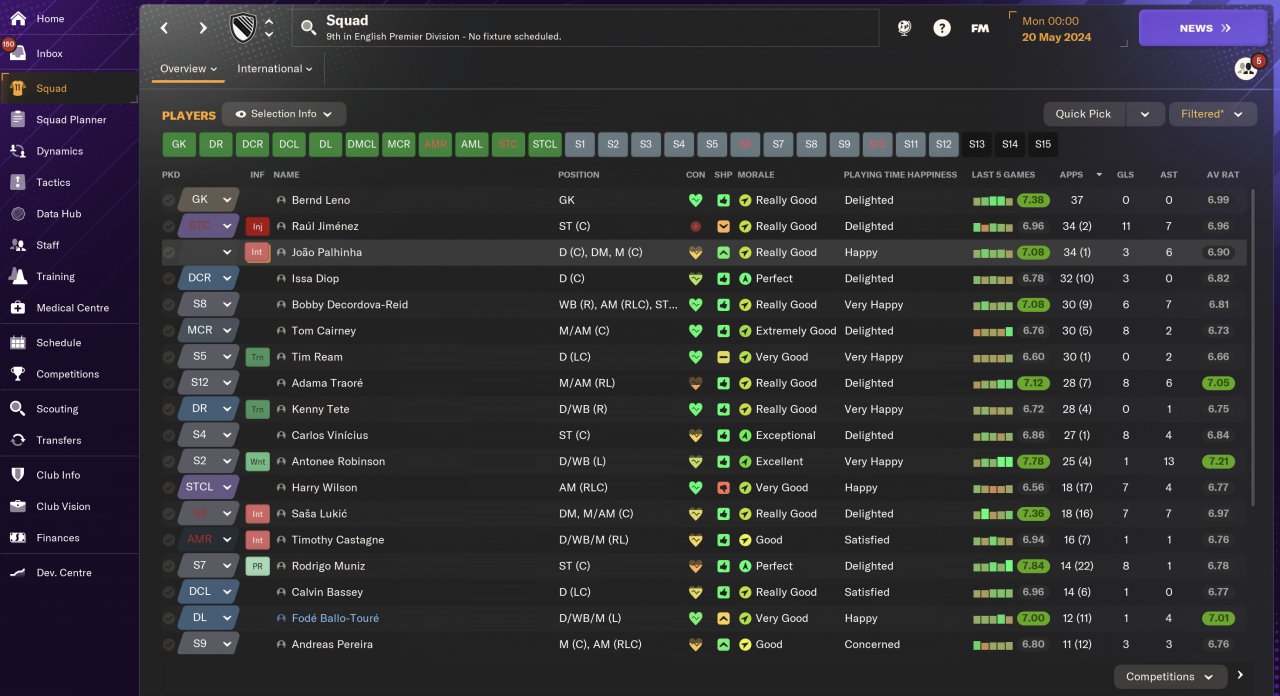Click the NEWS continue button
This screenshot has height=696, width=1280.
coord(1203,28)
